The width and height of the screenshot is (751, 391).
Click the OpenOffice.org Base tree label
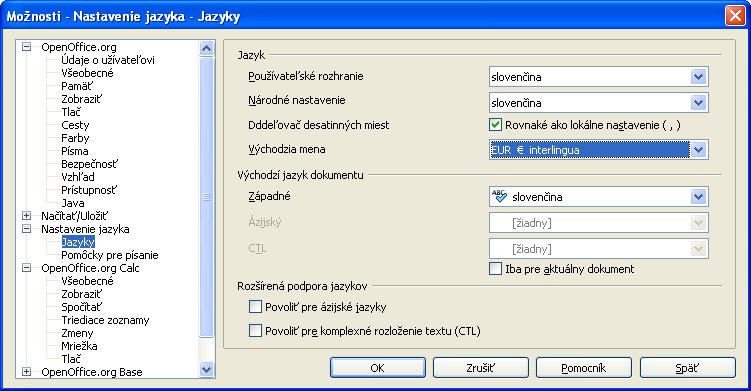pyautogui.click(x=92, y=372)
